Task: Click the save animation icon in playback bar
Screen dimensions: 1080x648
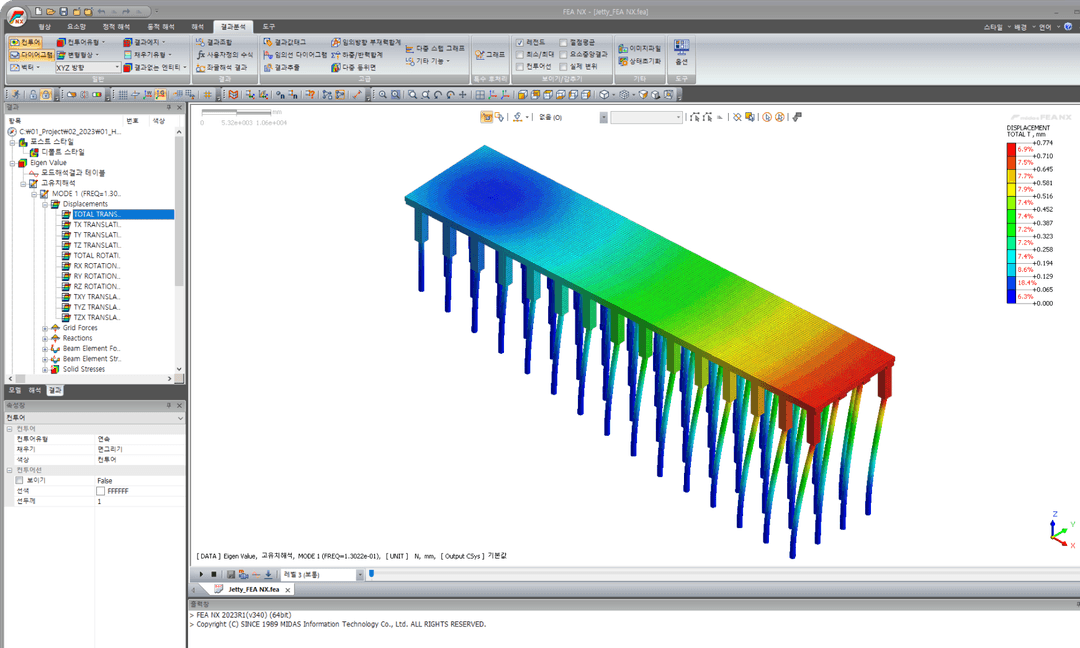Action: [x=231, y=574]
